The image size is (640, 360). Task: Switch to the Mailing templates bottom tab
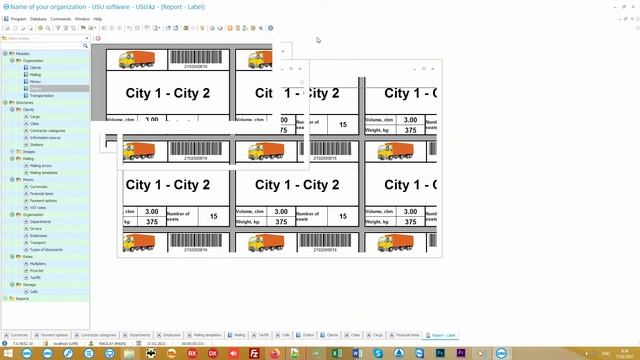pos(204,335)
